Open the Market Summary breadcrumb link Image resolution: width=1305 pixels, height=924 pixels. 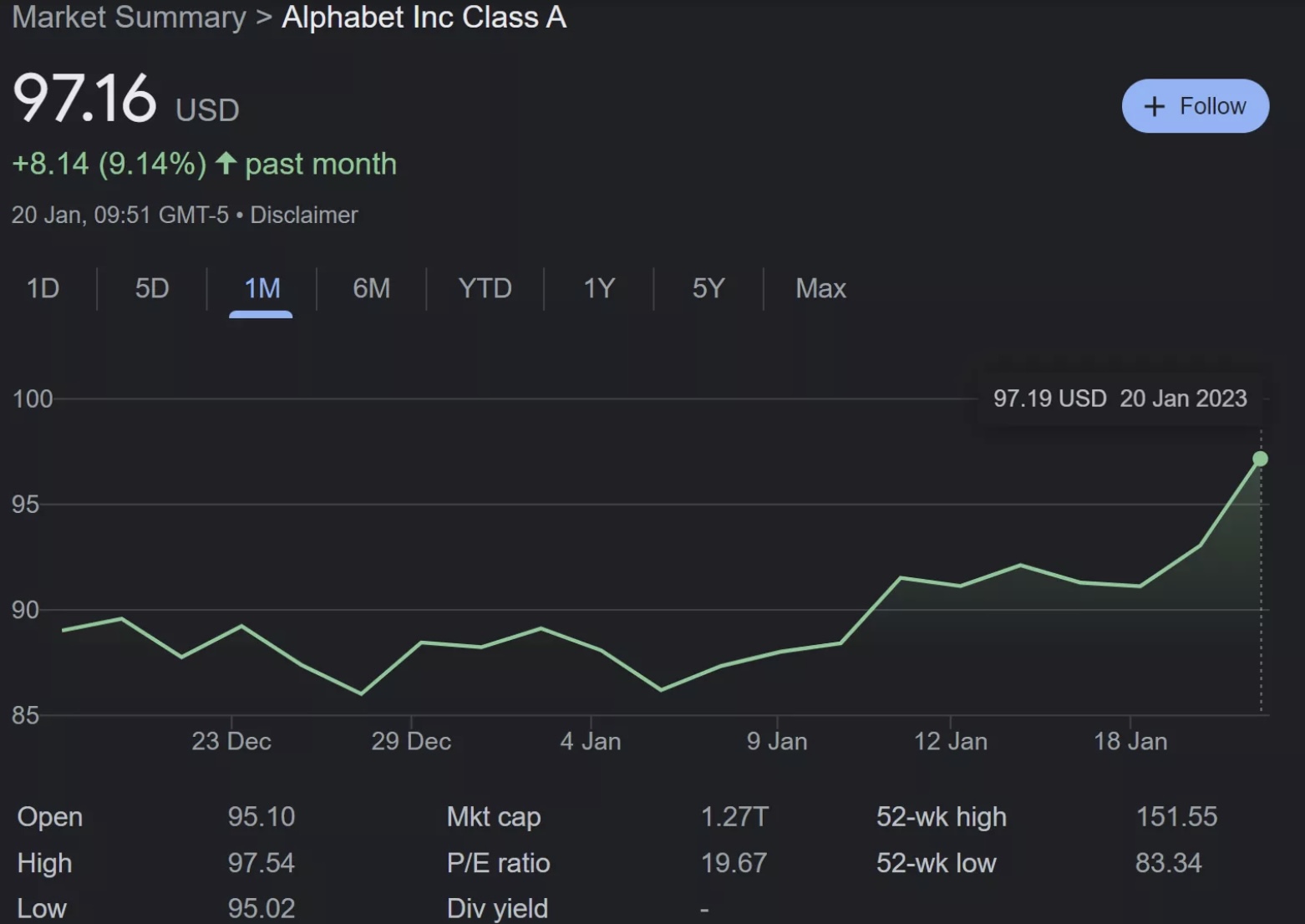click(x=129, y=18)
